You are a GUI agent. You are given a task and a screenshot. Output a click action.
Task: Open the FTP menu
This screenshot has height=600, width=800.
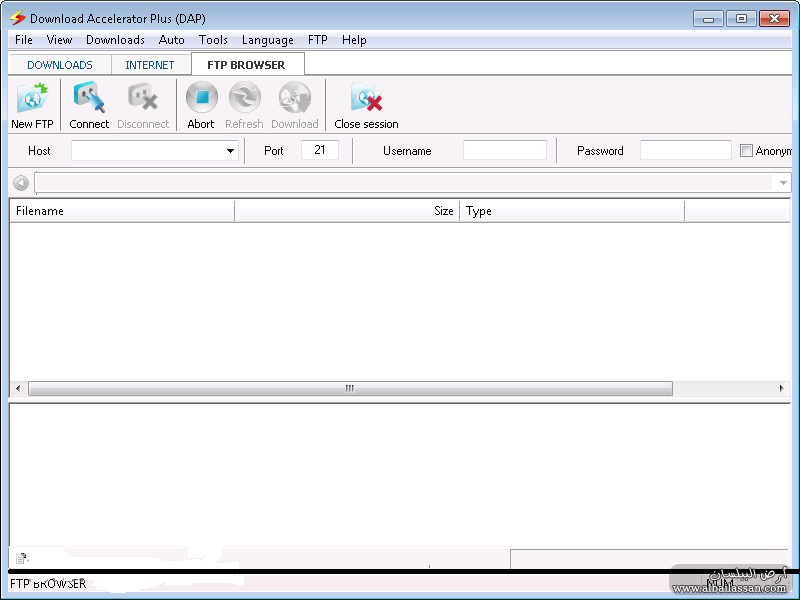317,40
